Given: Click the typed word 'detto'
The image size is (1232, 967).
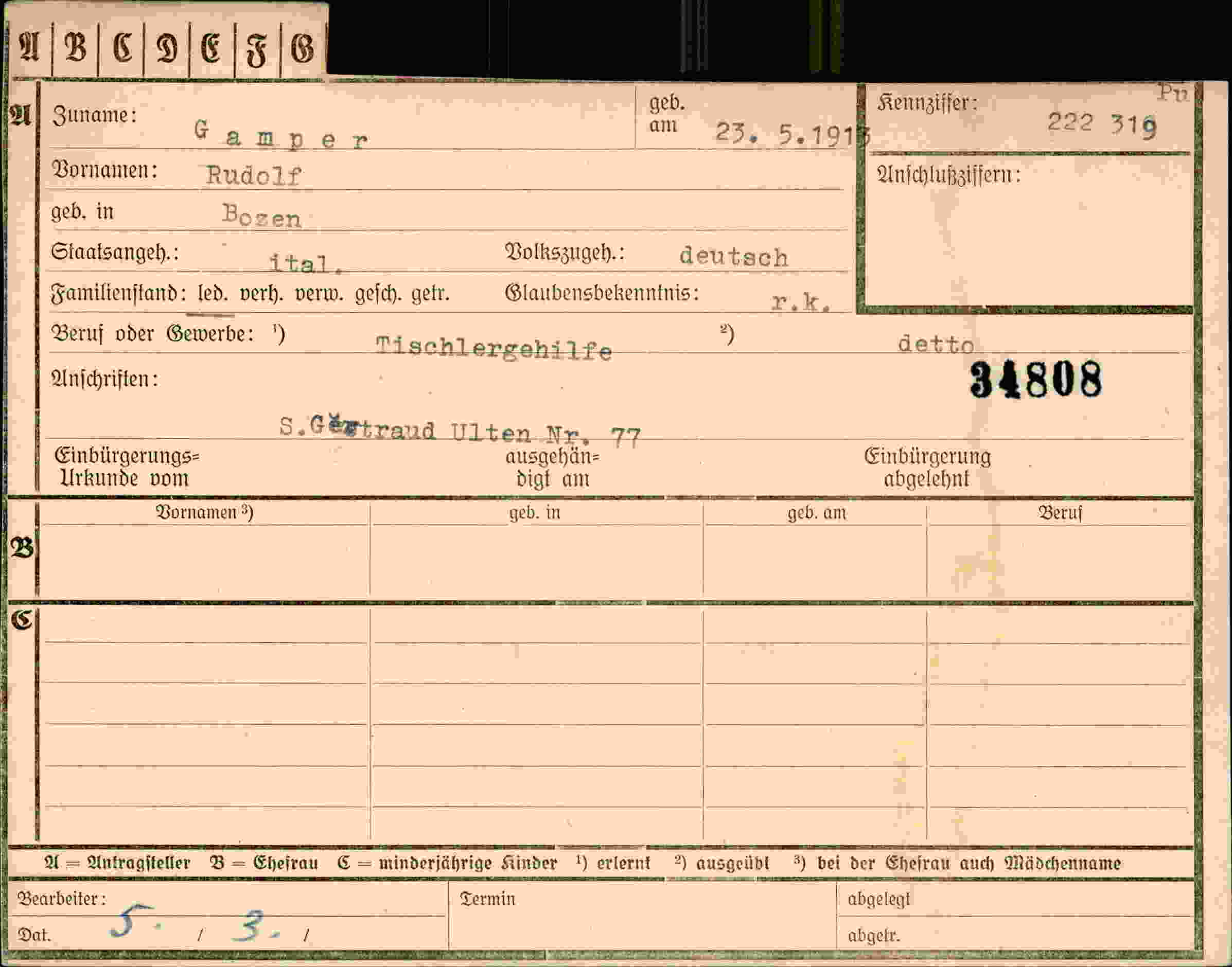Looking at the screenshot, I should tap(936, 344).
